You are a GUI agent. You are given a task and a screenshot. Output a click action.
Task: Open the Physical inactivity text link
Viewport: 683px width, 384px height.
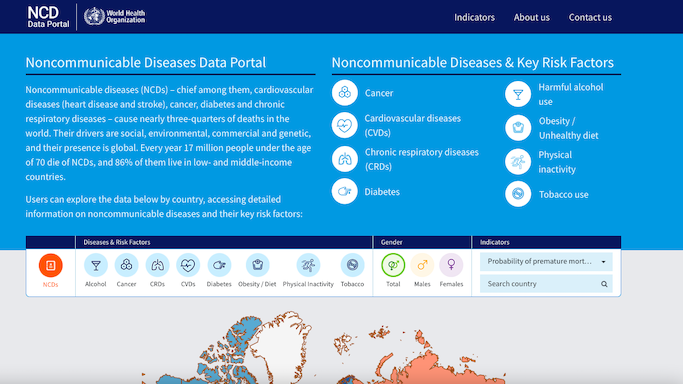pyautogui.click(x=557, y=162)
